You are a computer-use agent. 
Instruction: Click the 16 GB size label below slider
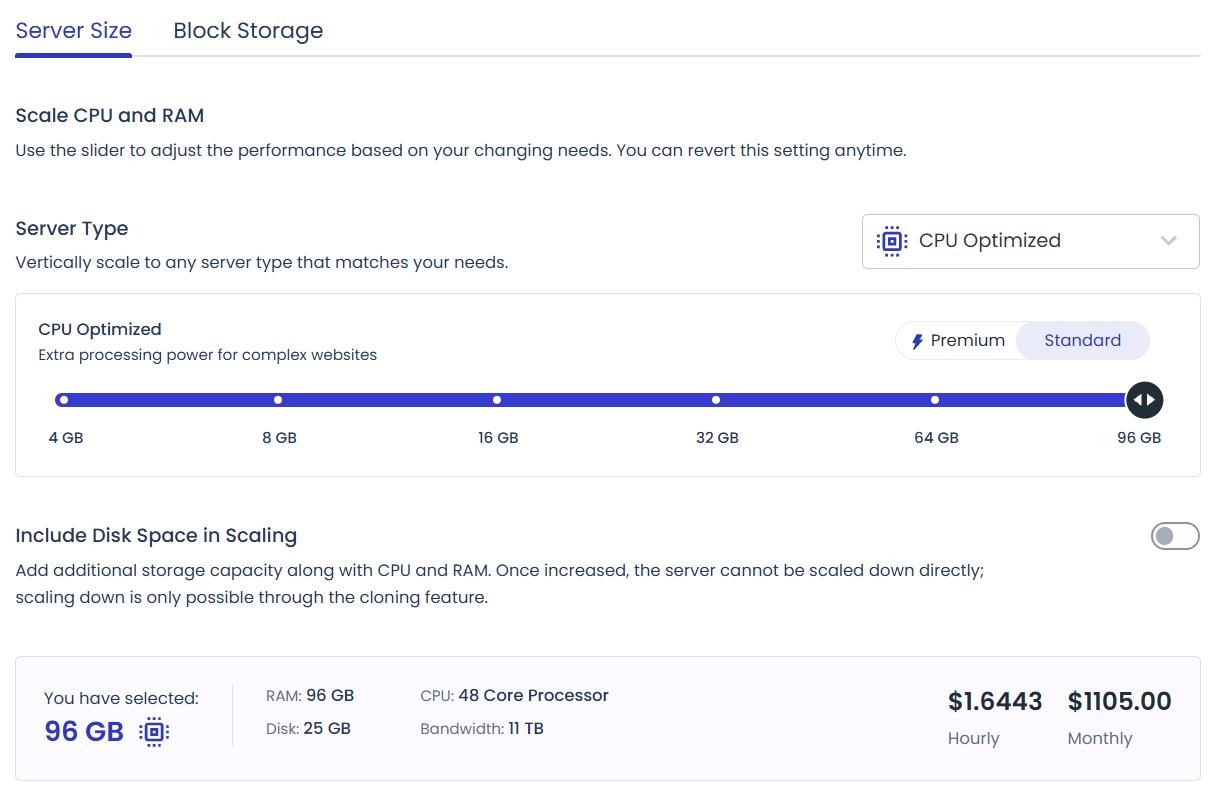tap(497, 437)
